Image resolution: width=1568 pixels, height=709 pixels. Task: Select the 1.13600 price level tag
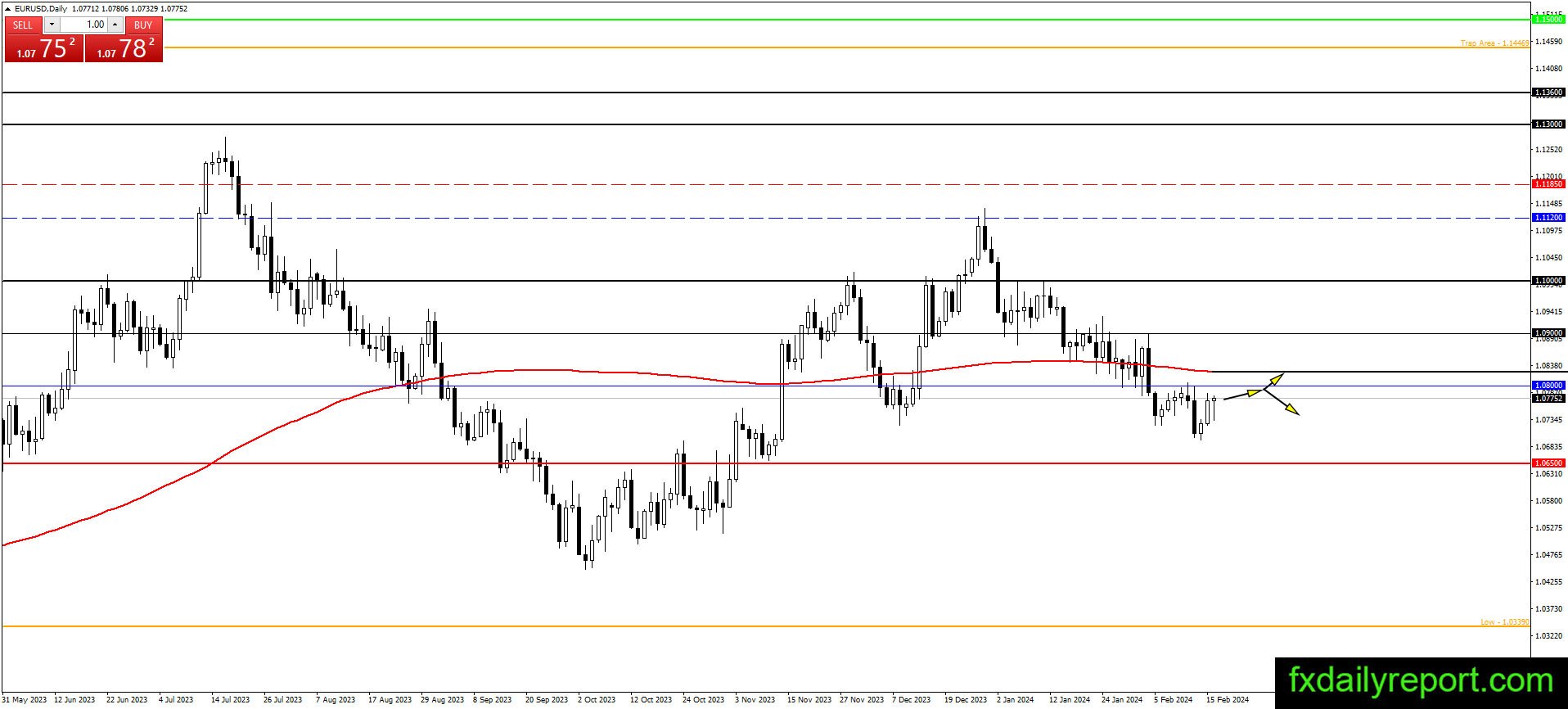[1548, 93]
